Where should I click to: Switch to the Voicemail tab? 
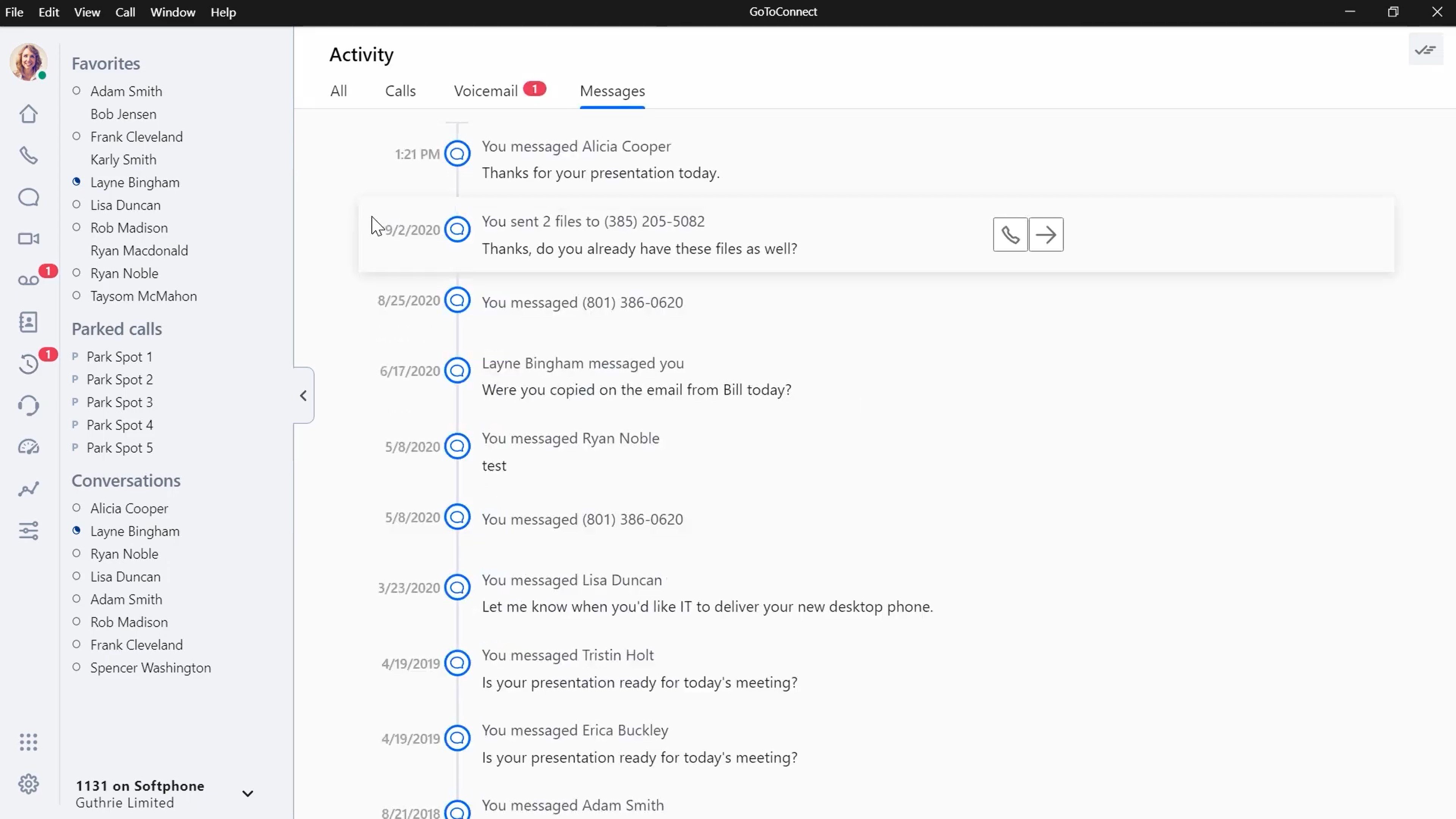click(486, 91)
